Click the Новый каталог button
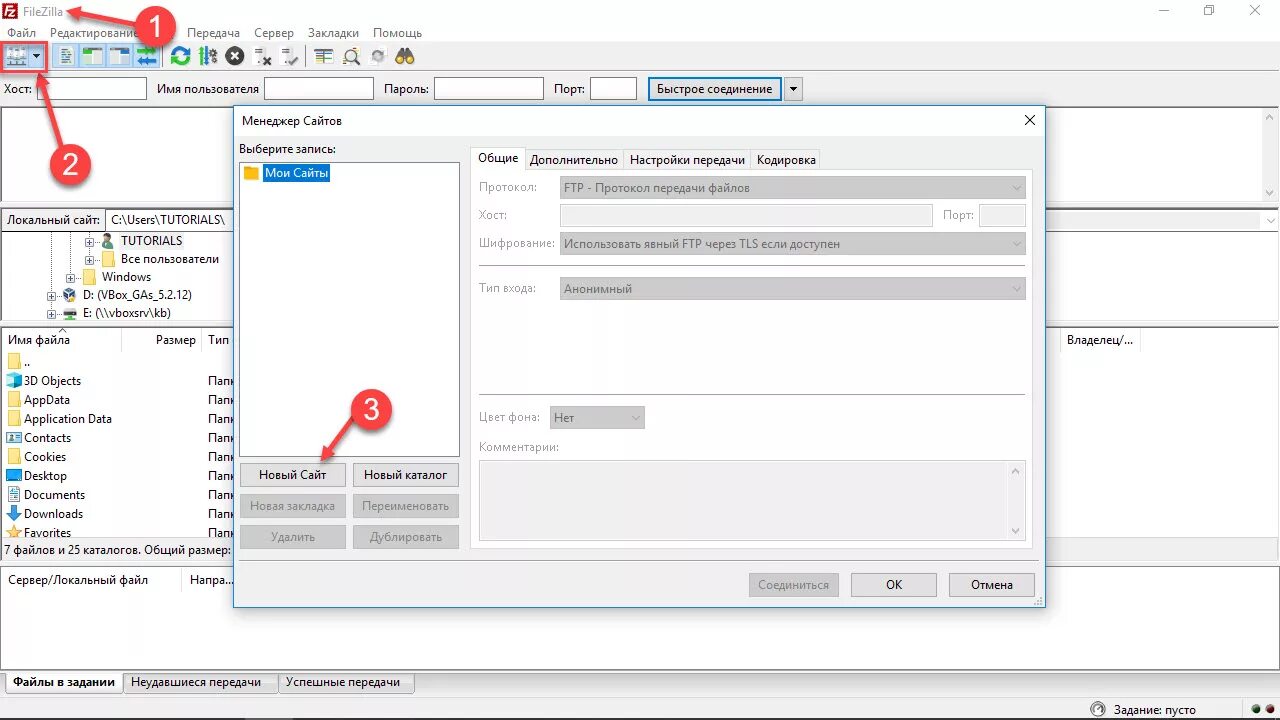Screen dimensions: 1280x720 [406, 475]
